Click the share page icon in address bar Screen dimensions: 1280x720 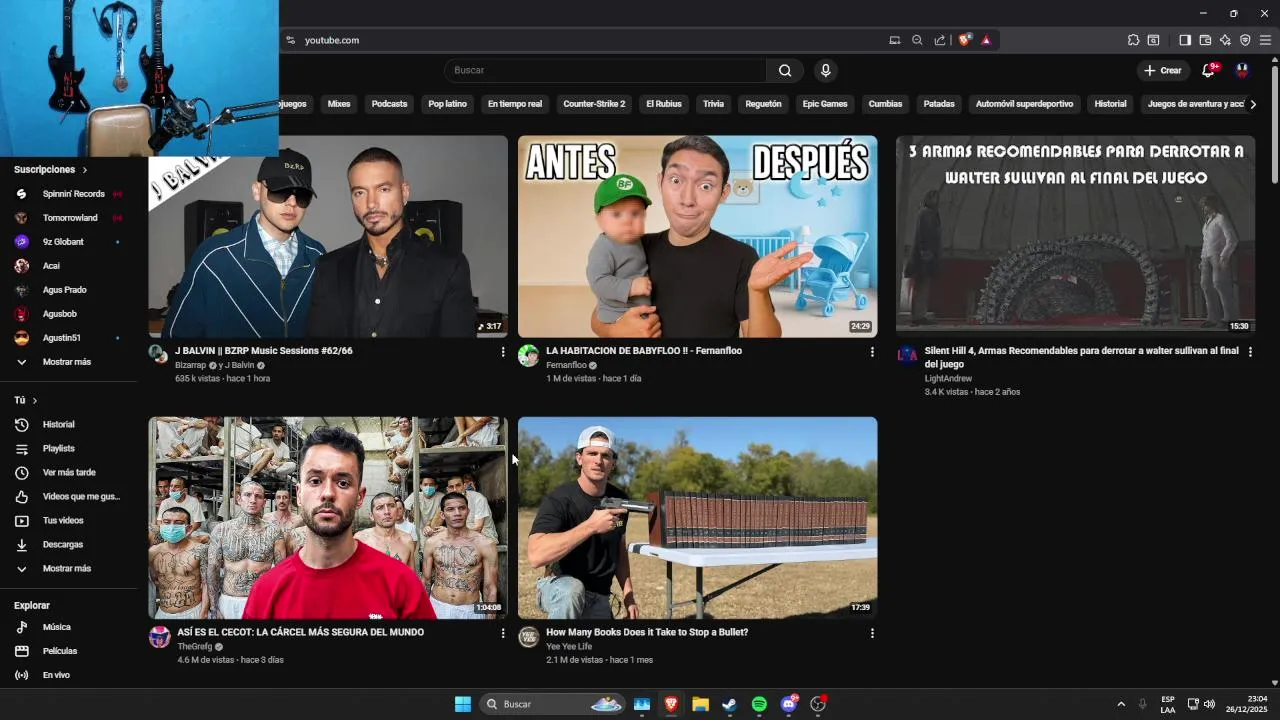pyautogui.click(x=940, y=40)
